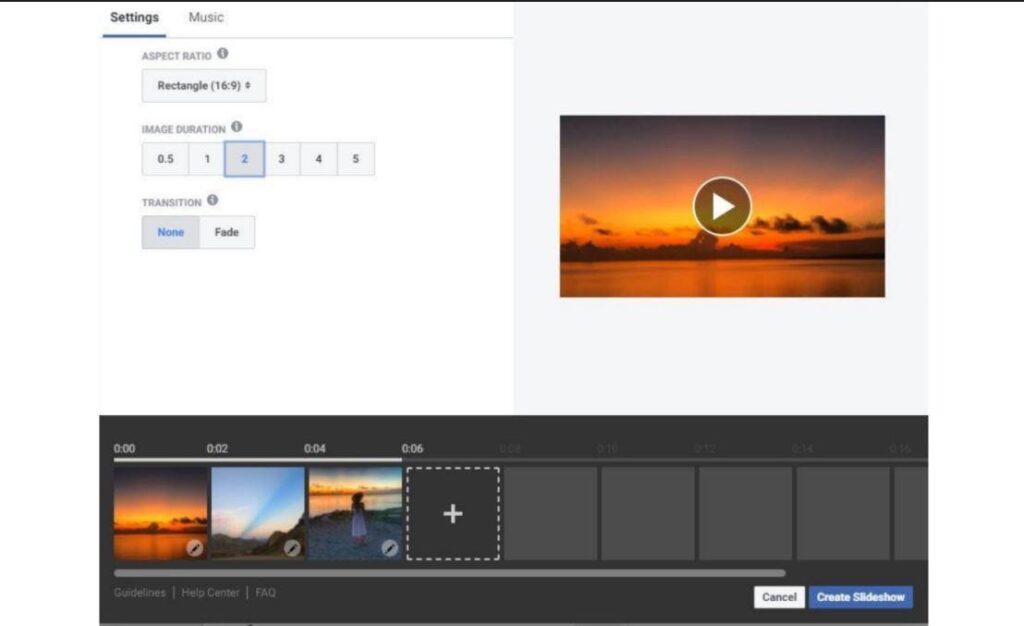The width and height of the screenshot is (1024, 626).
Task: Click the horizontal timeline scrollbar
Action: [x=449, y=573]
